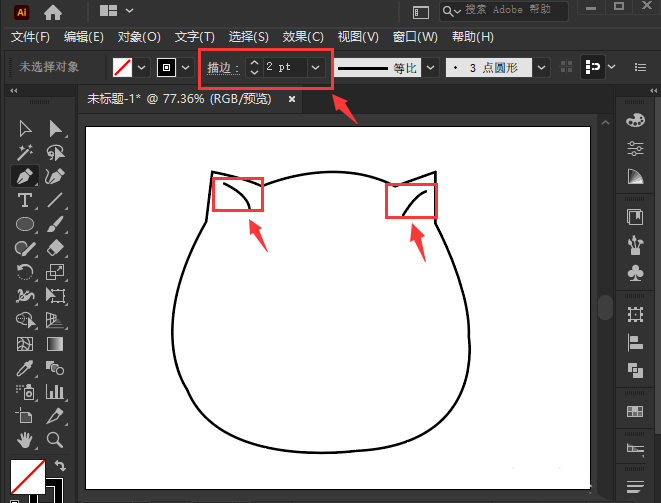The width and height of the screenshot is (661, 503).
Task: Swap fill and stroke colors
Action: pyautogui.click(x=60, y=466)
